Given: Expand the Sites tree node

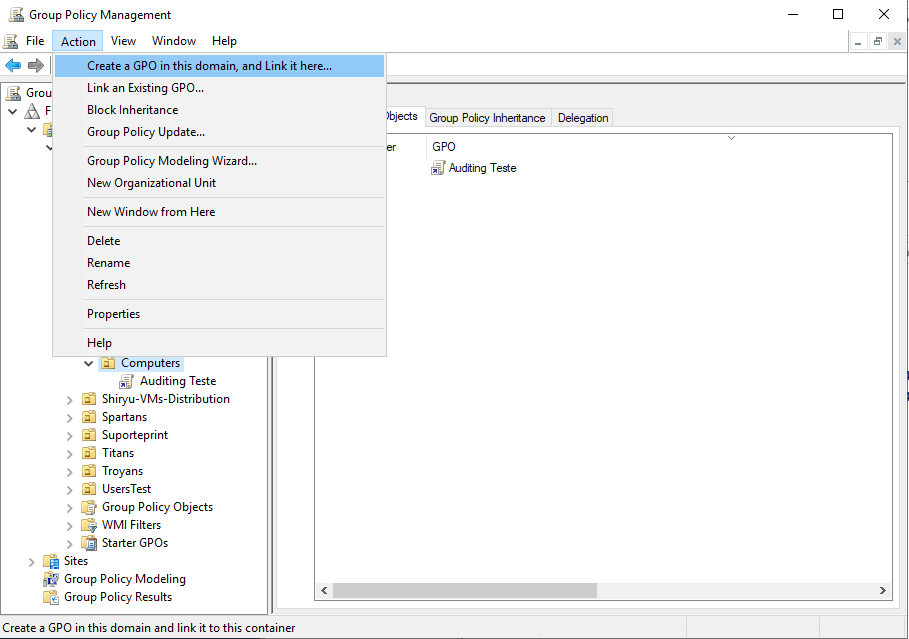Looking at the screenshot, I should pyautogui.click(x=32, y=561).
